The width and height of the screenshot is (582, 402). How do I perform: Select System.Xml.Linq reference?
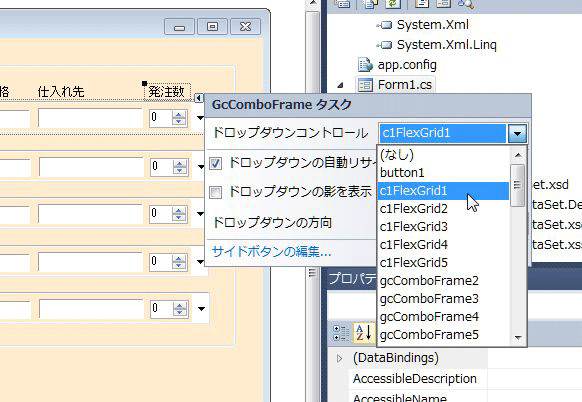pyautogui.click(x=447, y=45)
